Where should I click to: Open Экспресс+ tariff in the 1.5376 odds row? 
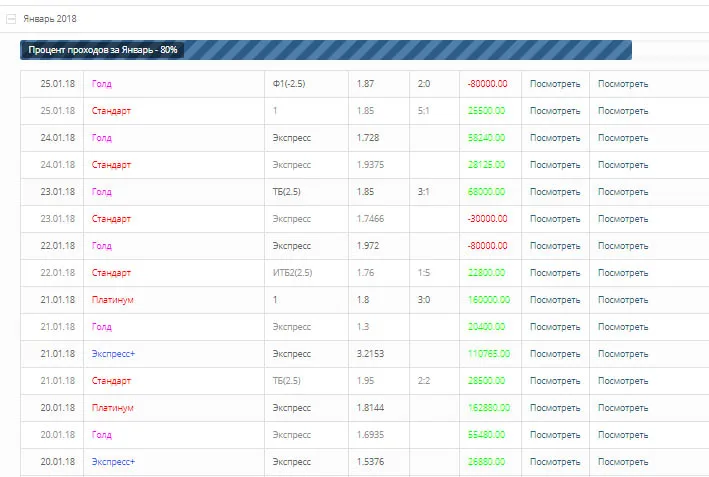click(x=113, y=462)
